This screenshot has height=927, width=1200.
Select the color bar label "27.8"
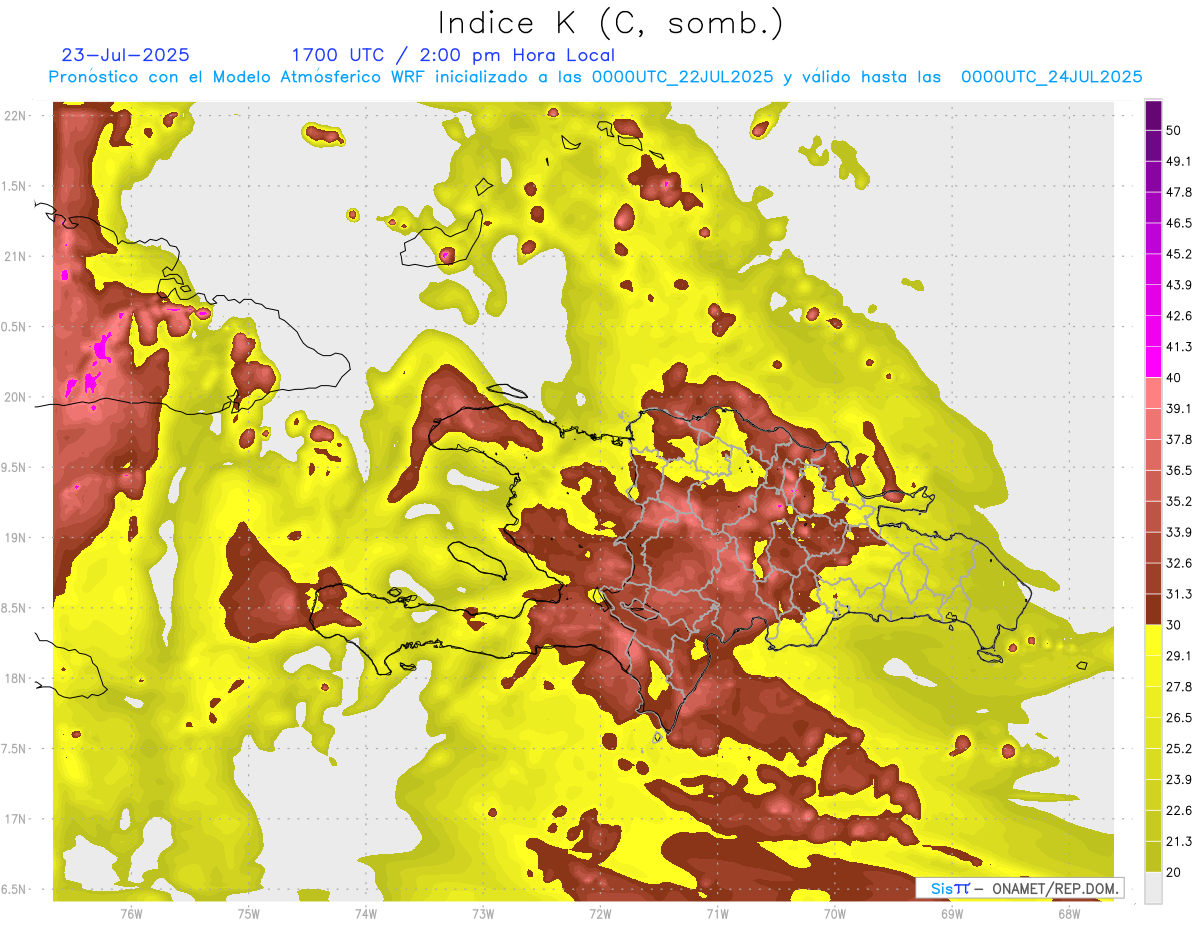1179,687
